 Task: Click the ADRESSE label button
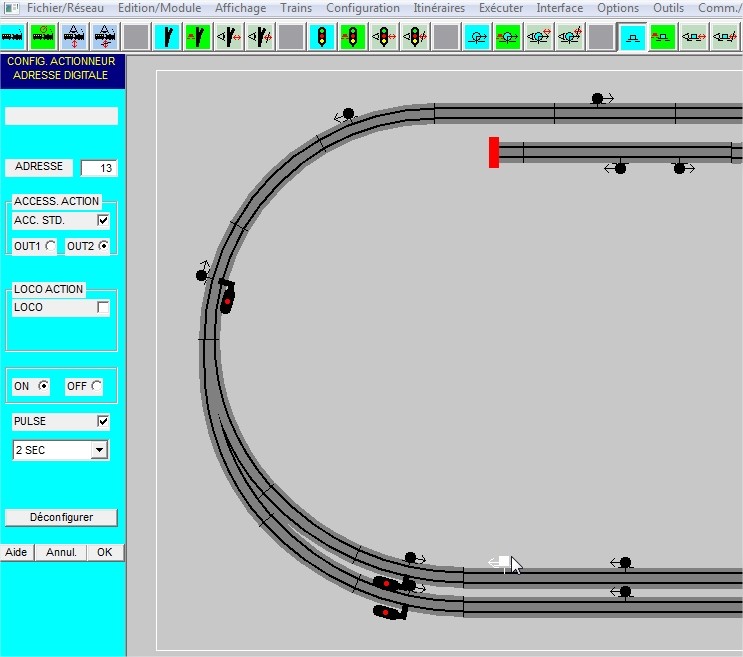39,167
